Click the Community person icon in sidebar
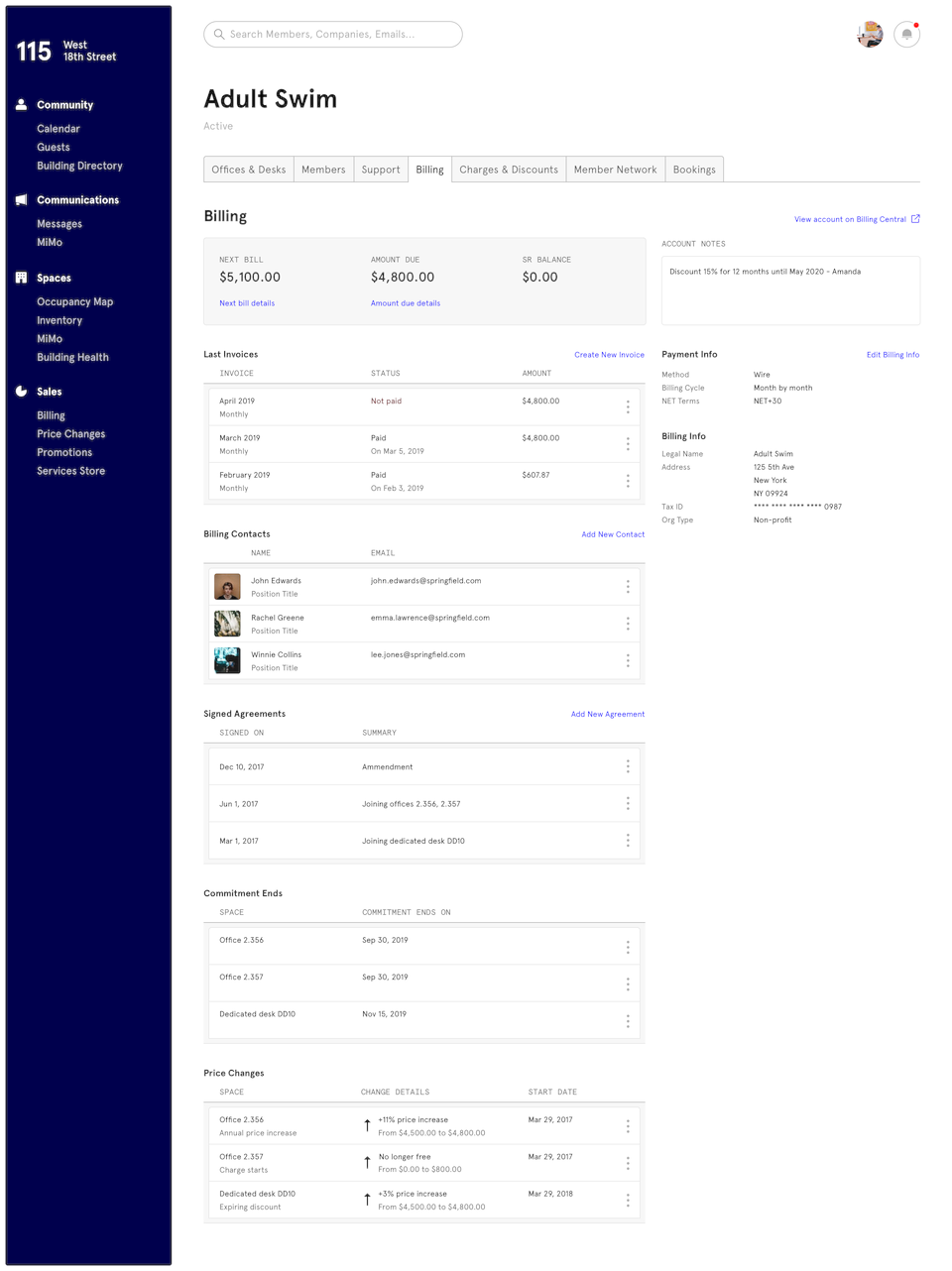Screen dimensions: 952x1271 (21, 104)
